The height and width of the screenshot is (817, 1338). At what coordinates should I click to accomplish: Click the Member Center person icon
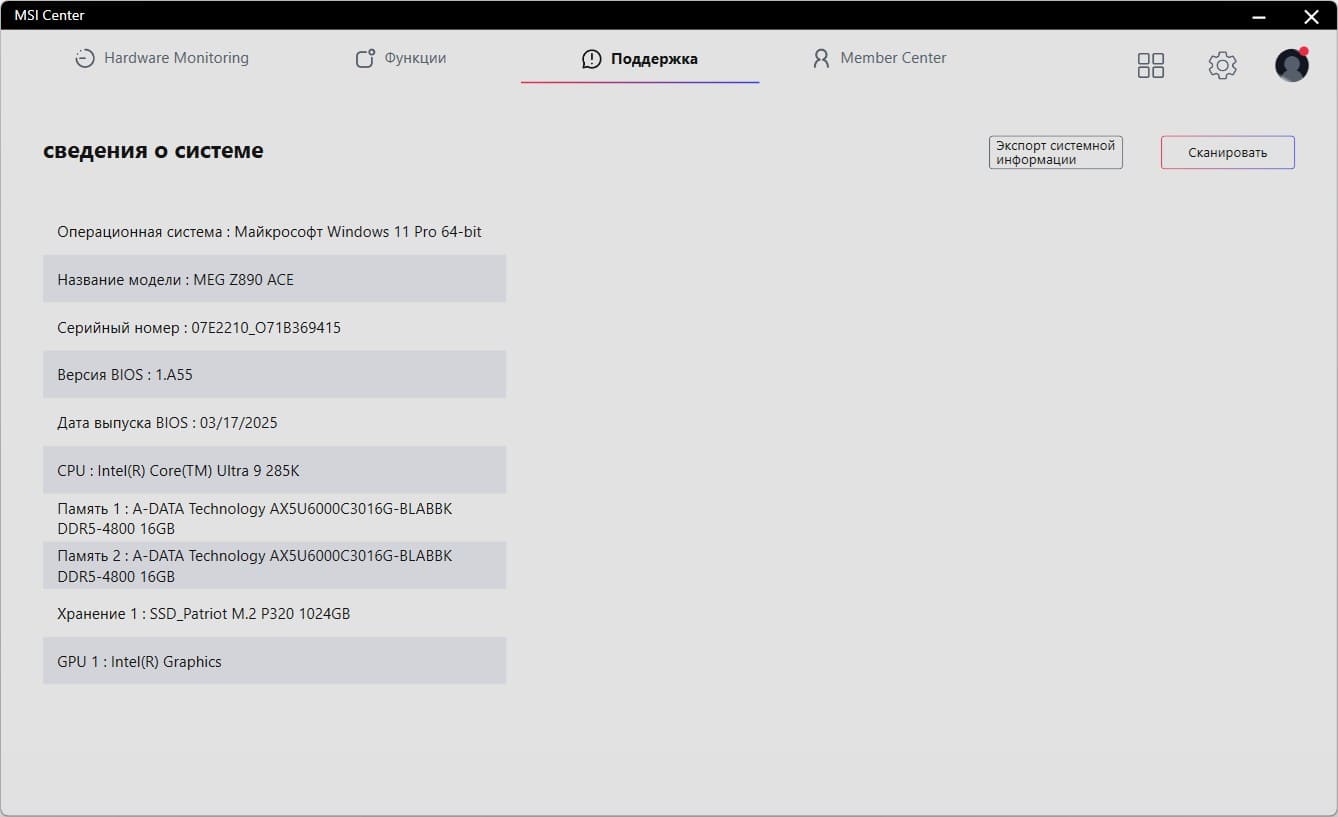(821, 58)
